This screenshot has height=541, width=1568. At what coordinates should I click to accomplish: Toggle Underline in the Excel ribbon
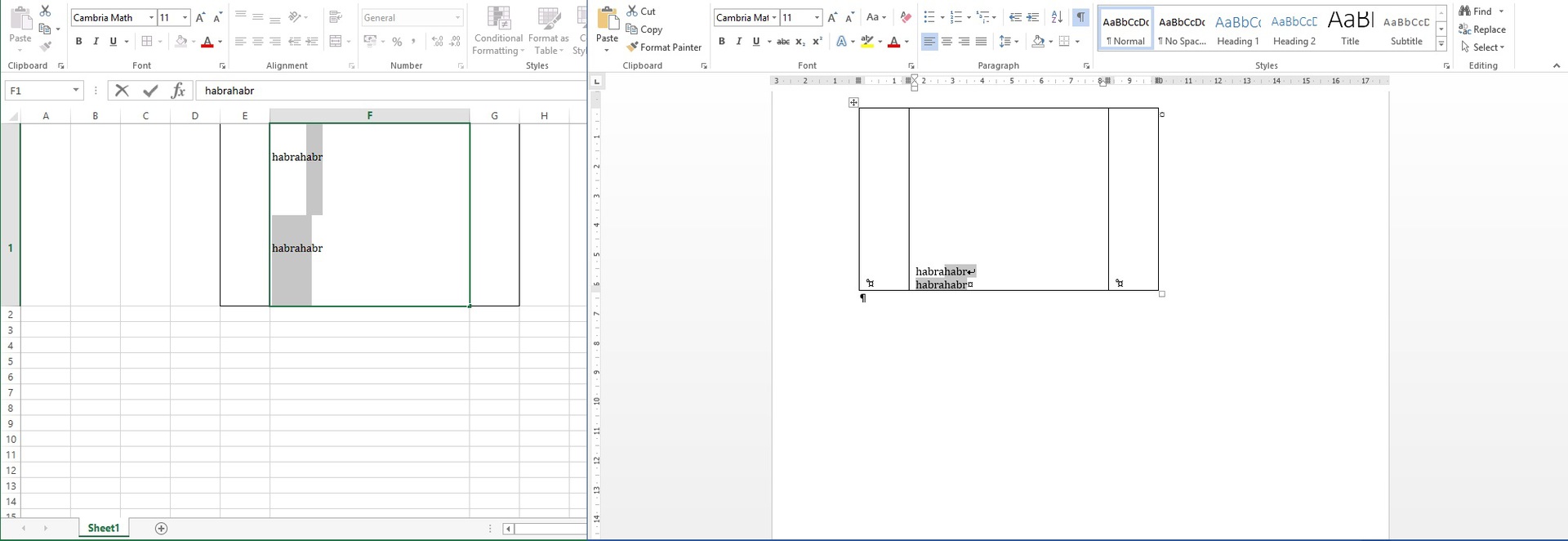pyautogui.click(x=113, y=41)
